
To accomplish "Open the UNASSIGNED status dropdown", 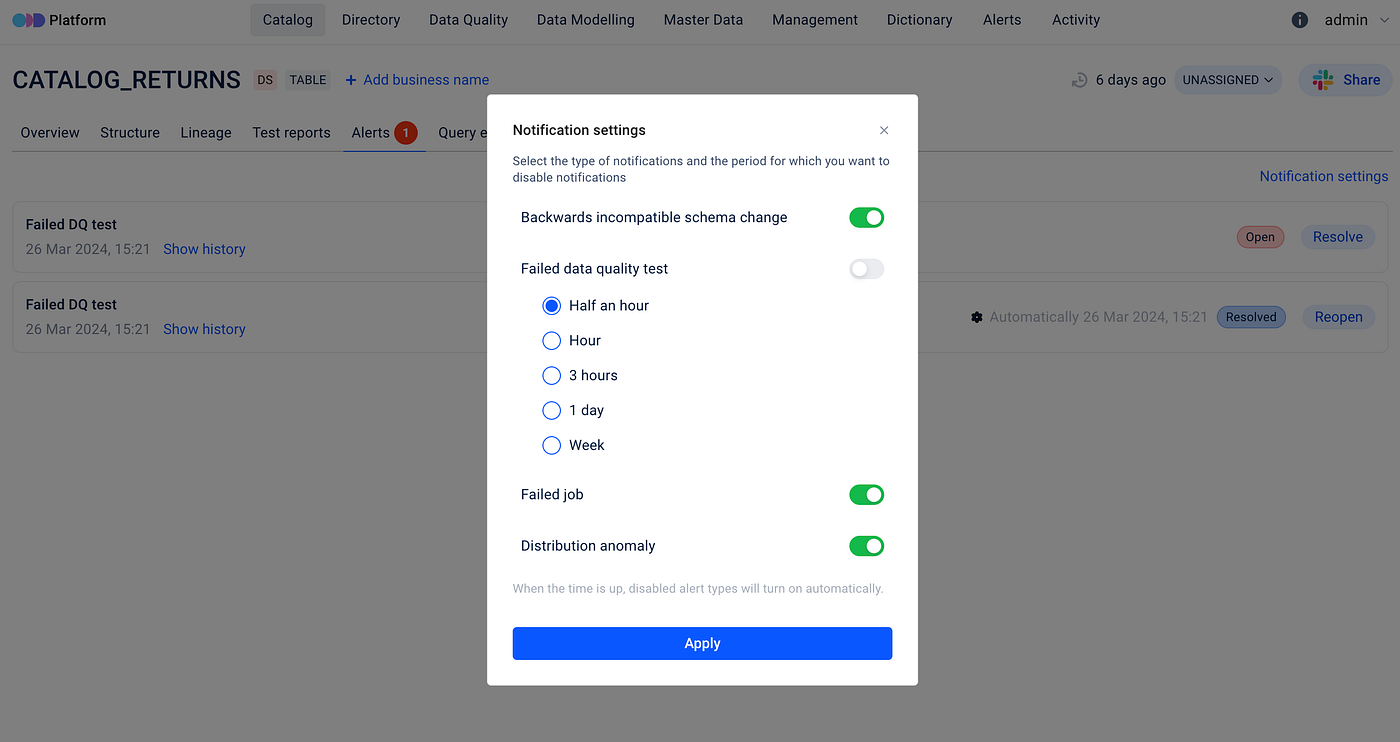I will point(1228,80).
